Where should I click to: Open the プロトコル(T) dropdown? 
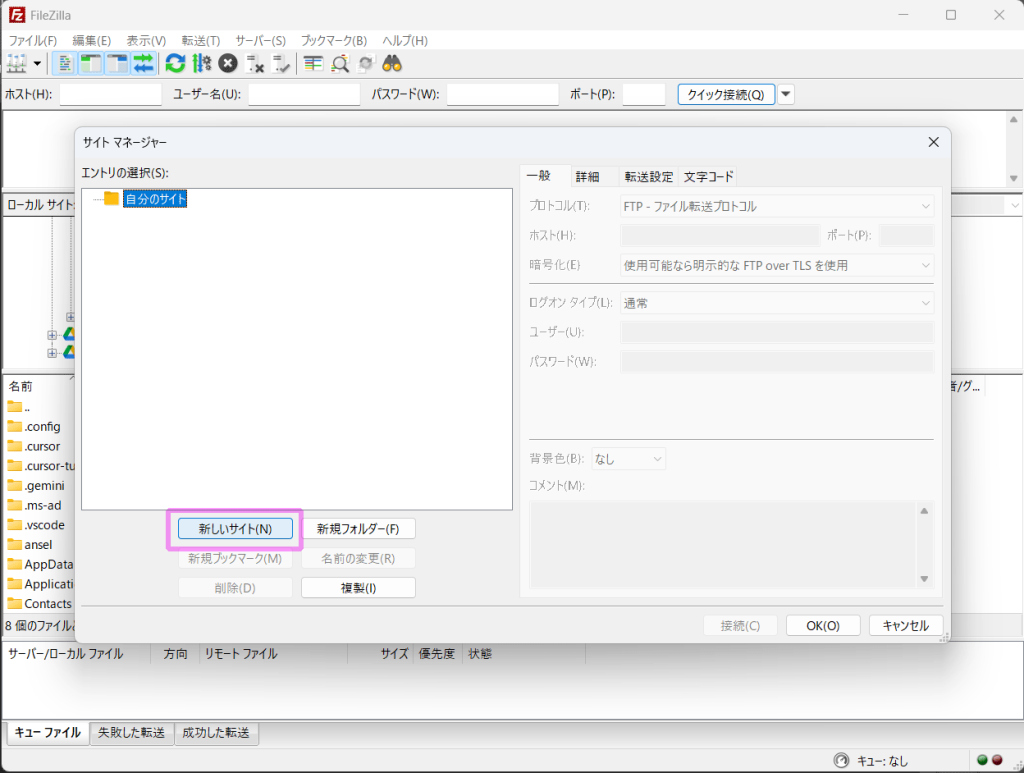tap(776, 206)
